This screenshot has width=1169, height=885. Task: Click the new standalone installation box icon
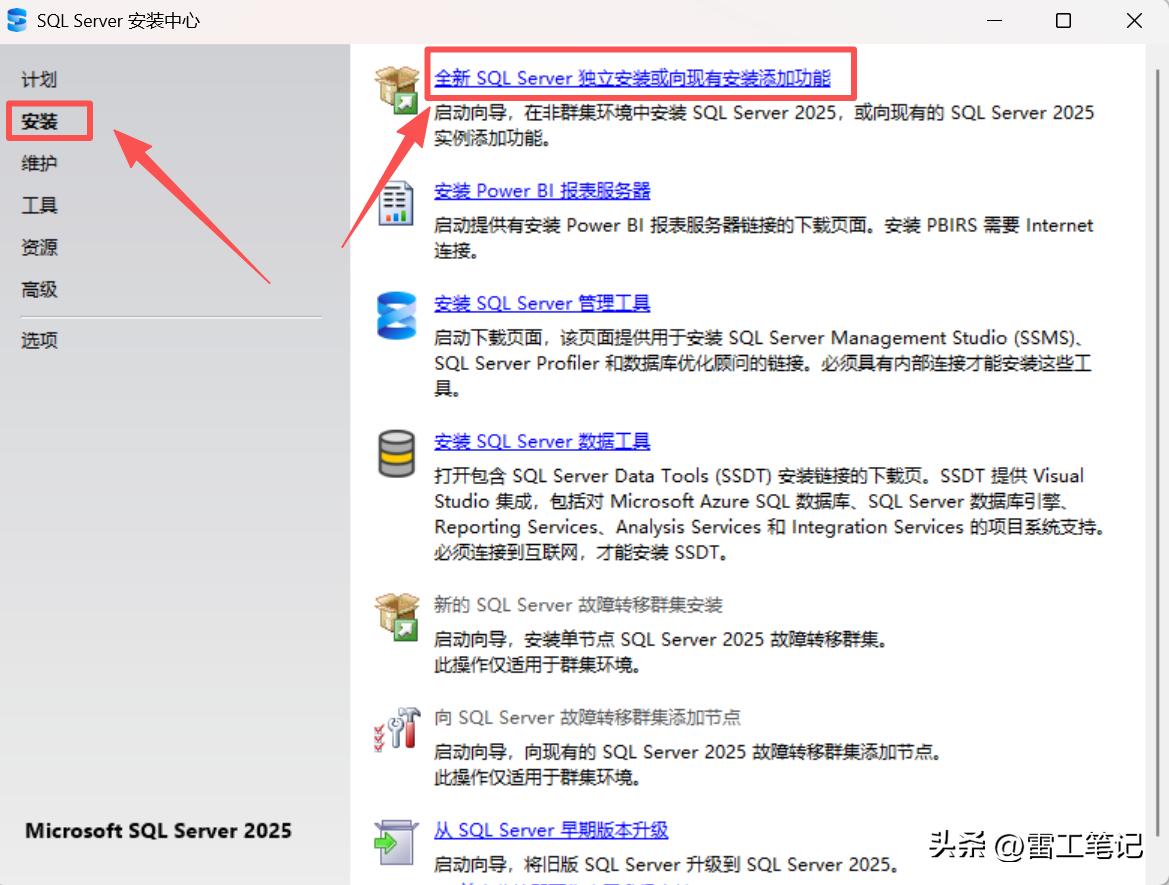(397, 89)
